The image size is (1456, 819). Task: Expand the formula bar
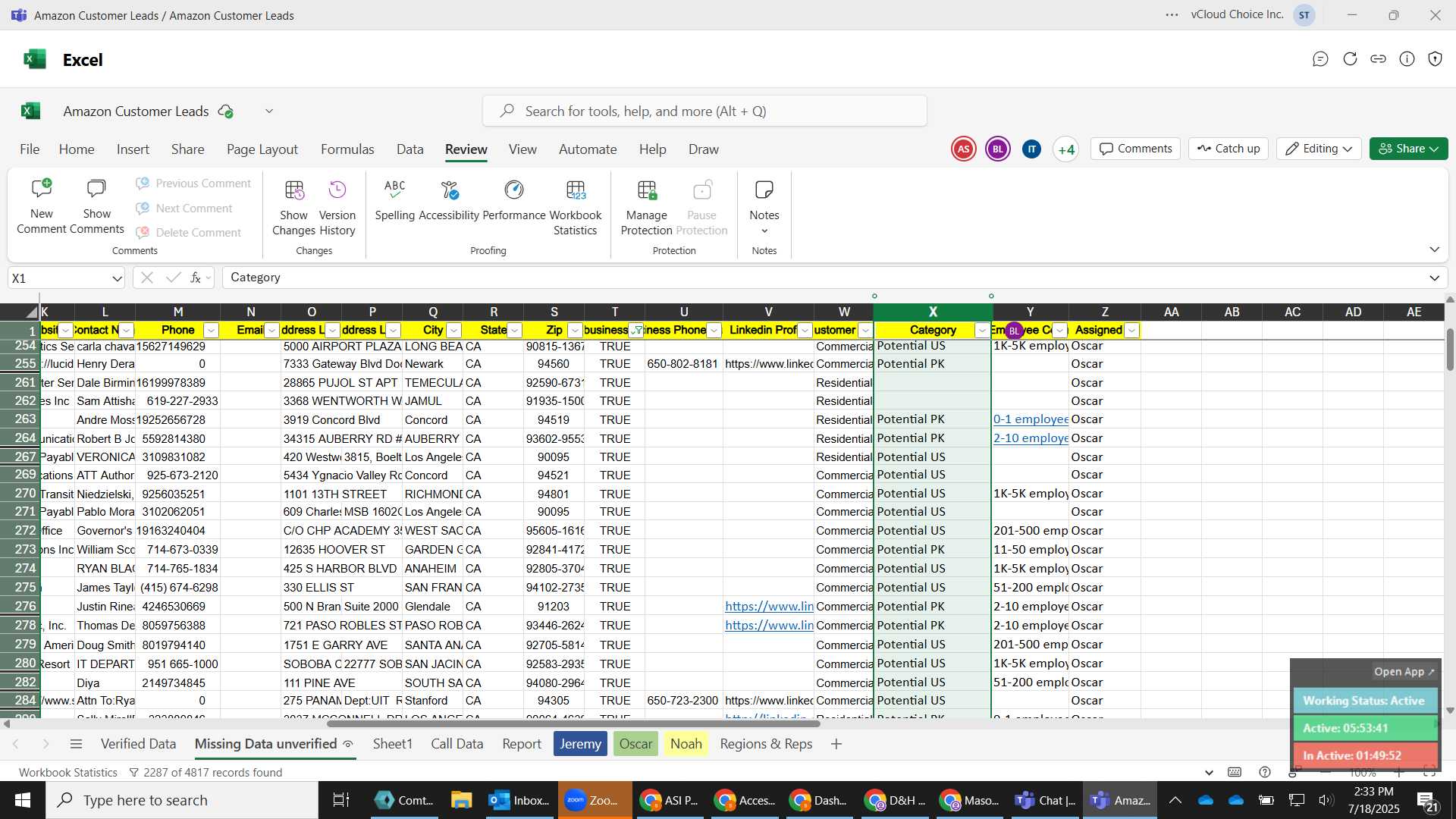pyautogui.click(x=1434, y=278)
